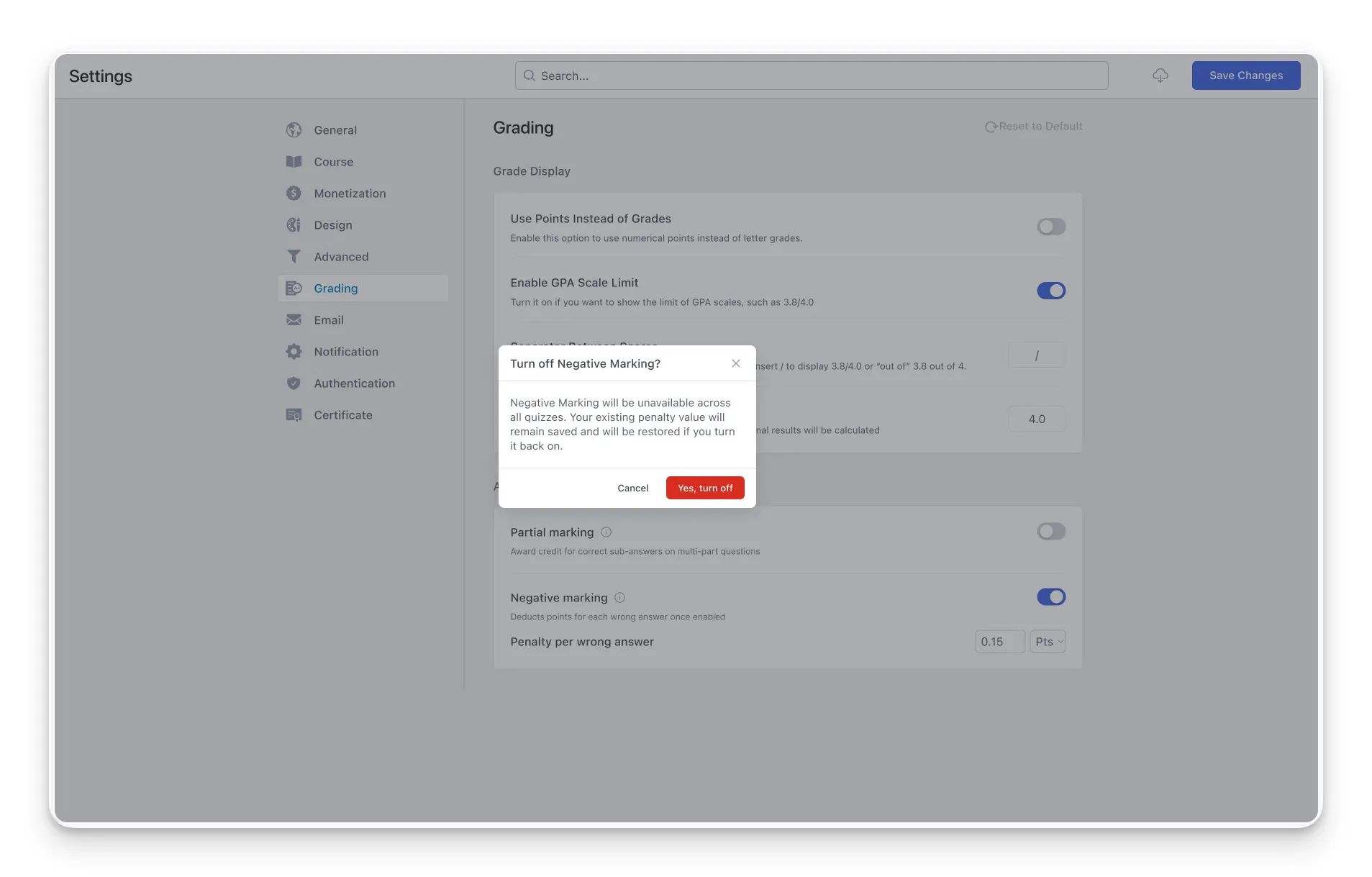Image resolution: width=1372 pixels, height=877 pixels.
Task: Click the Save Changes button
Action: 1246,76
